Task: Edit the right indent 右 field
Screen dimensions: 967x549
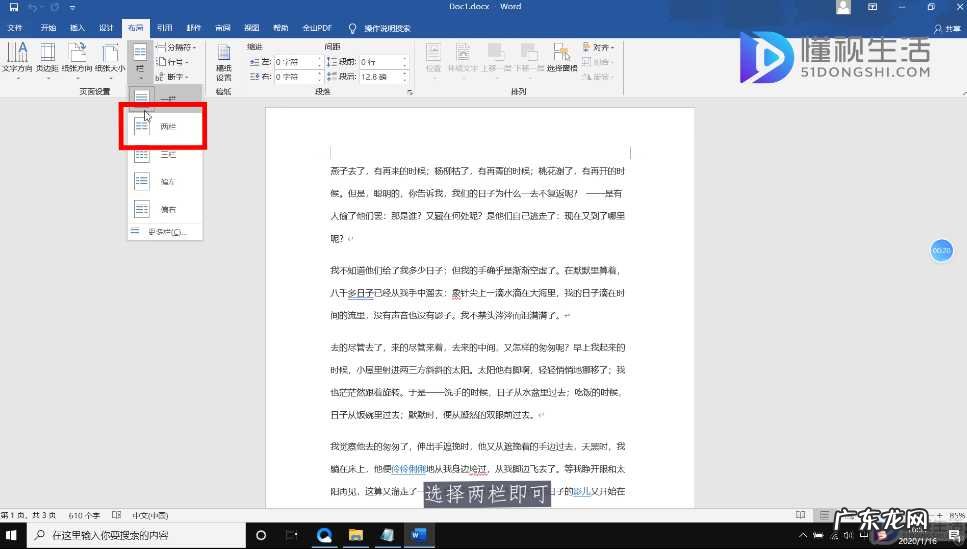Action: tap(298, 76)
